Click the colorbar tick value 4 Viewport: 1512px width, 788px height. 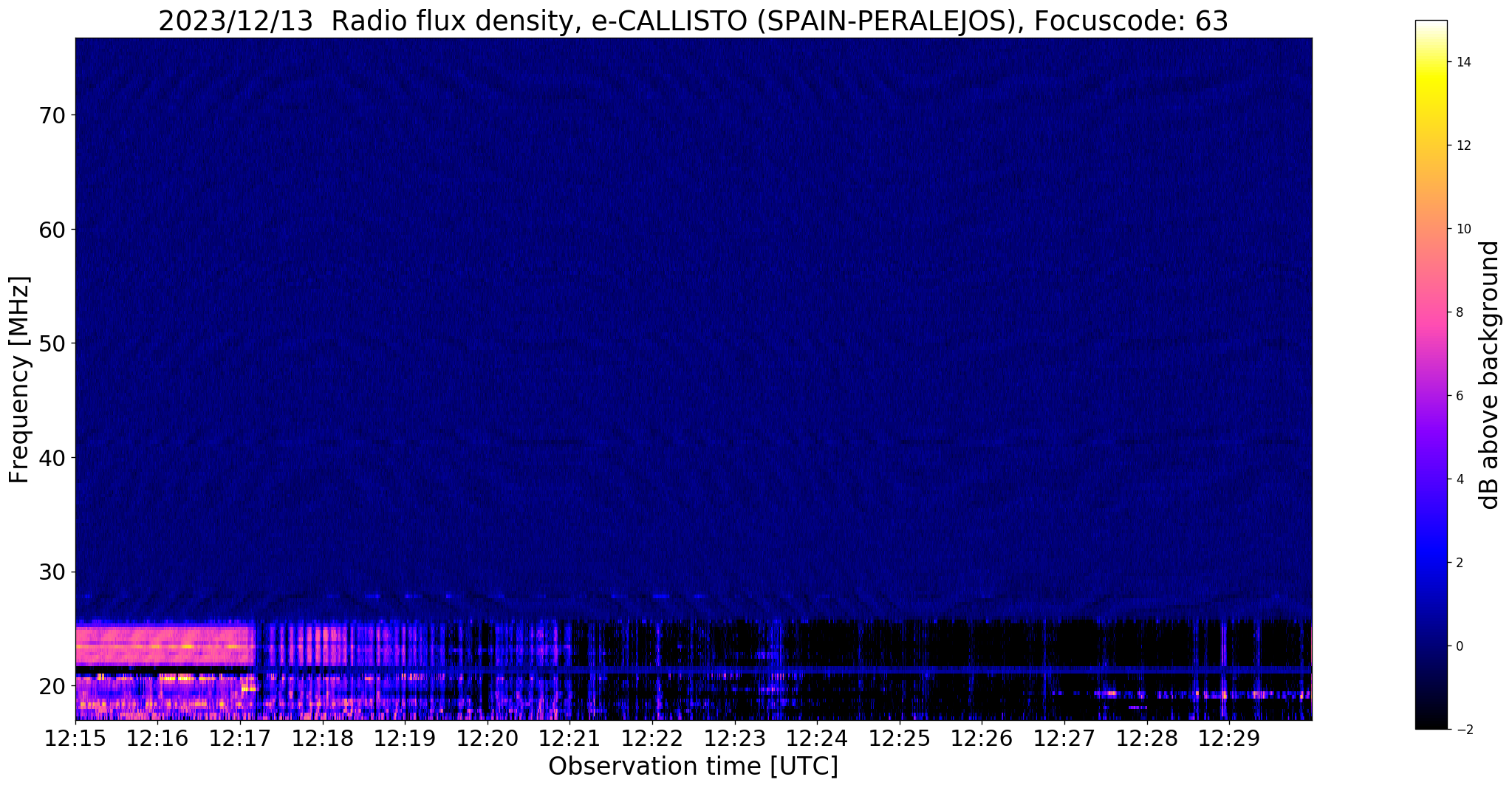(x=1460, y=479)
